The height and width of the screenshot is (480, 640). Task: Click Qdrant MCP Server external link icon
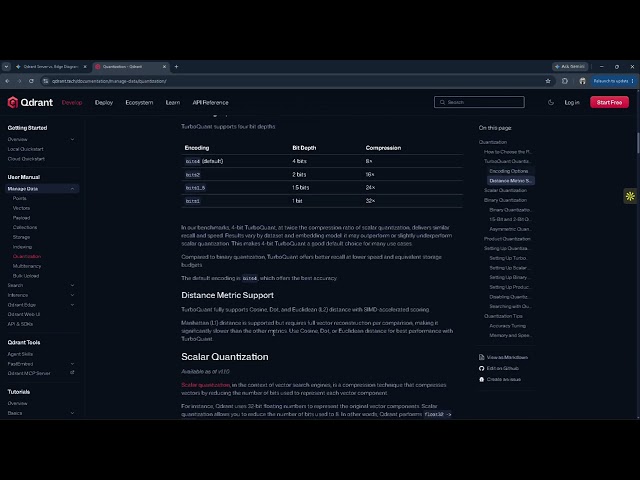point(72,373)
